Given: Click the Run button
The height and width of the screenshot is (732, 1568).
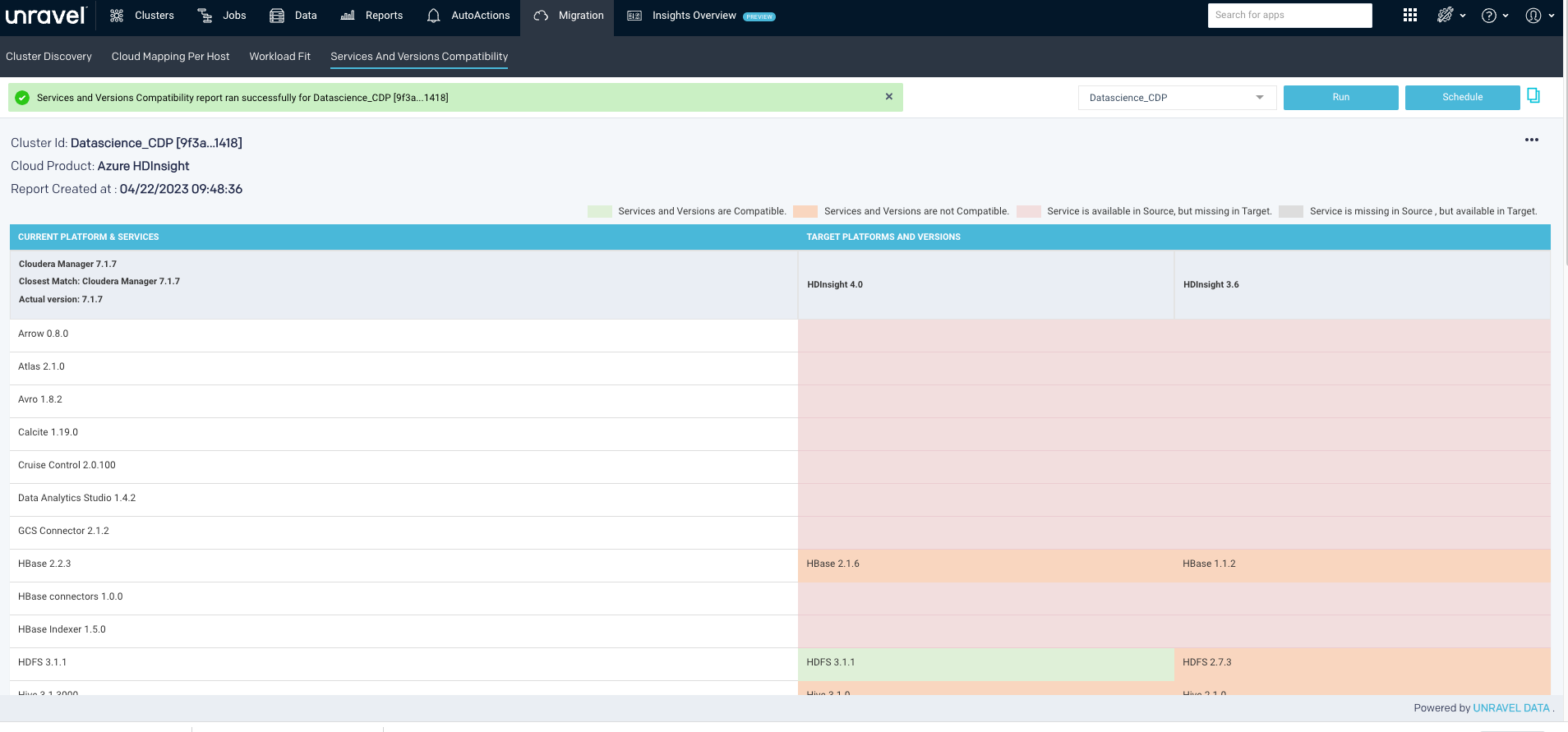Looking at the screenshot, I should tap(1340, 98).
